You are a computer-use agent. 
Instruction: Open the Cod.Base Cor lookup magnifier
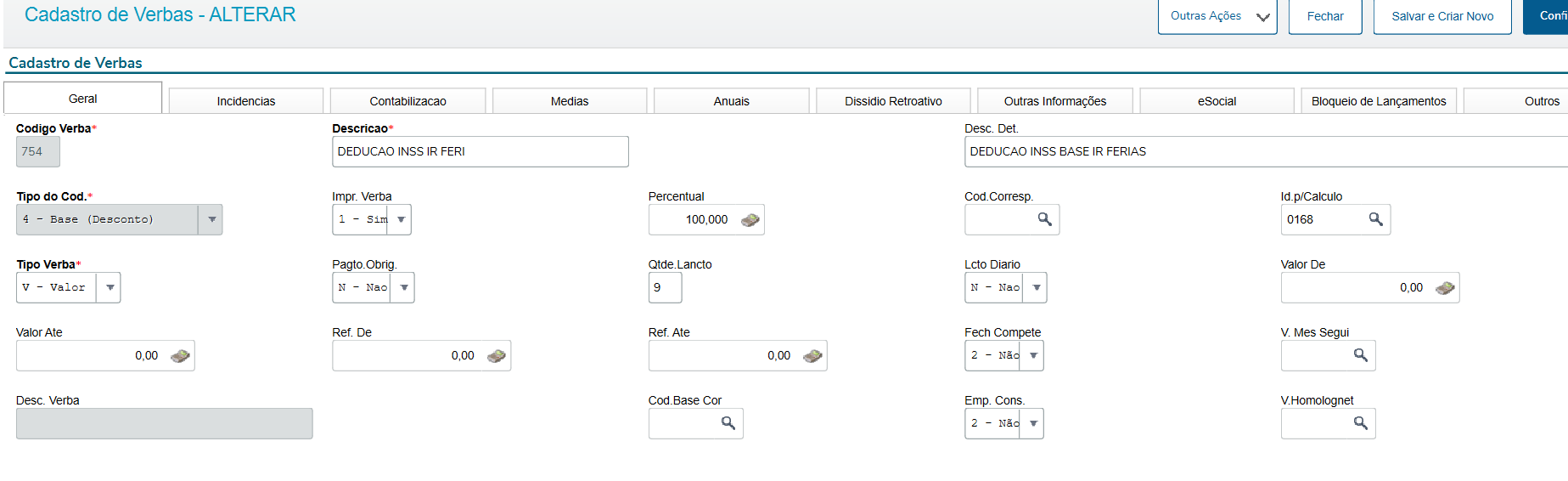pyautogui.click(x=728, y=423)
